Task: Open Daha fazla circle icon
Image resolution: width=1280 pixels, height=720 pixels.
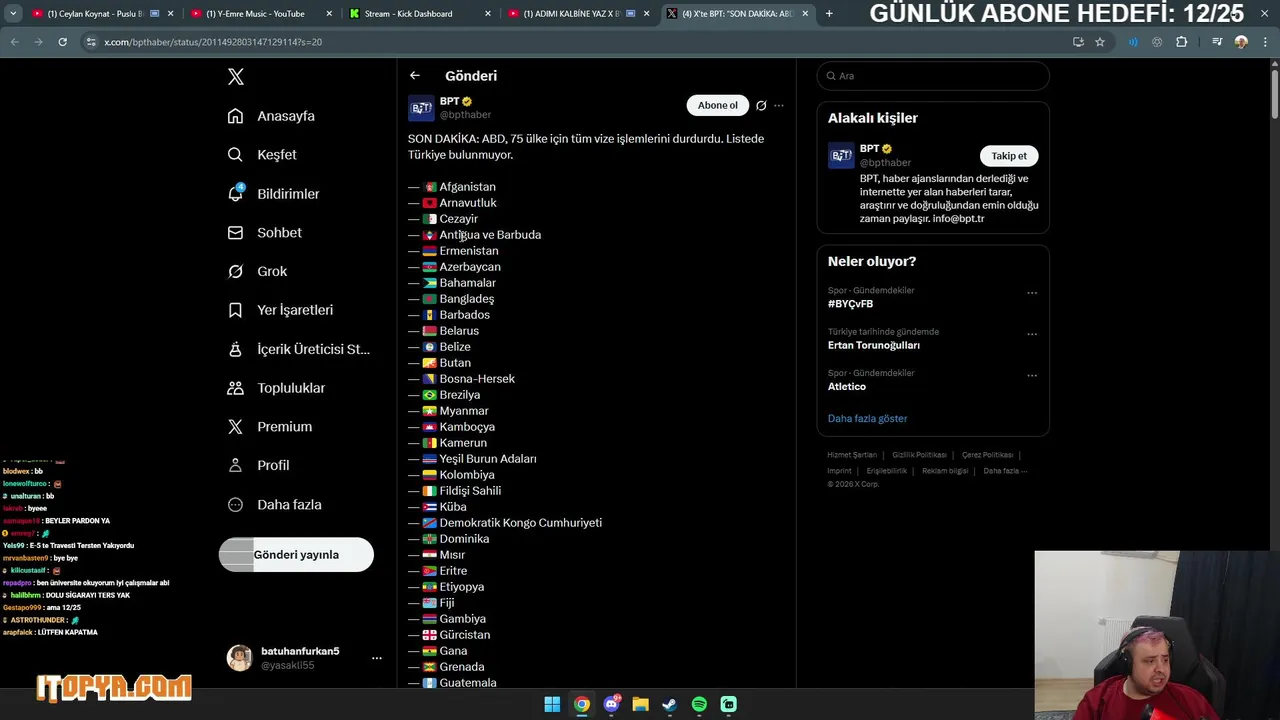Action: [235, 505]
